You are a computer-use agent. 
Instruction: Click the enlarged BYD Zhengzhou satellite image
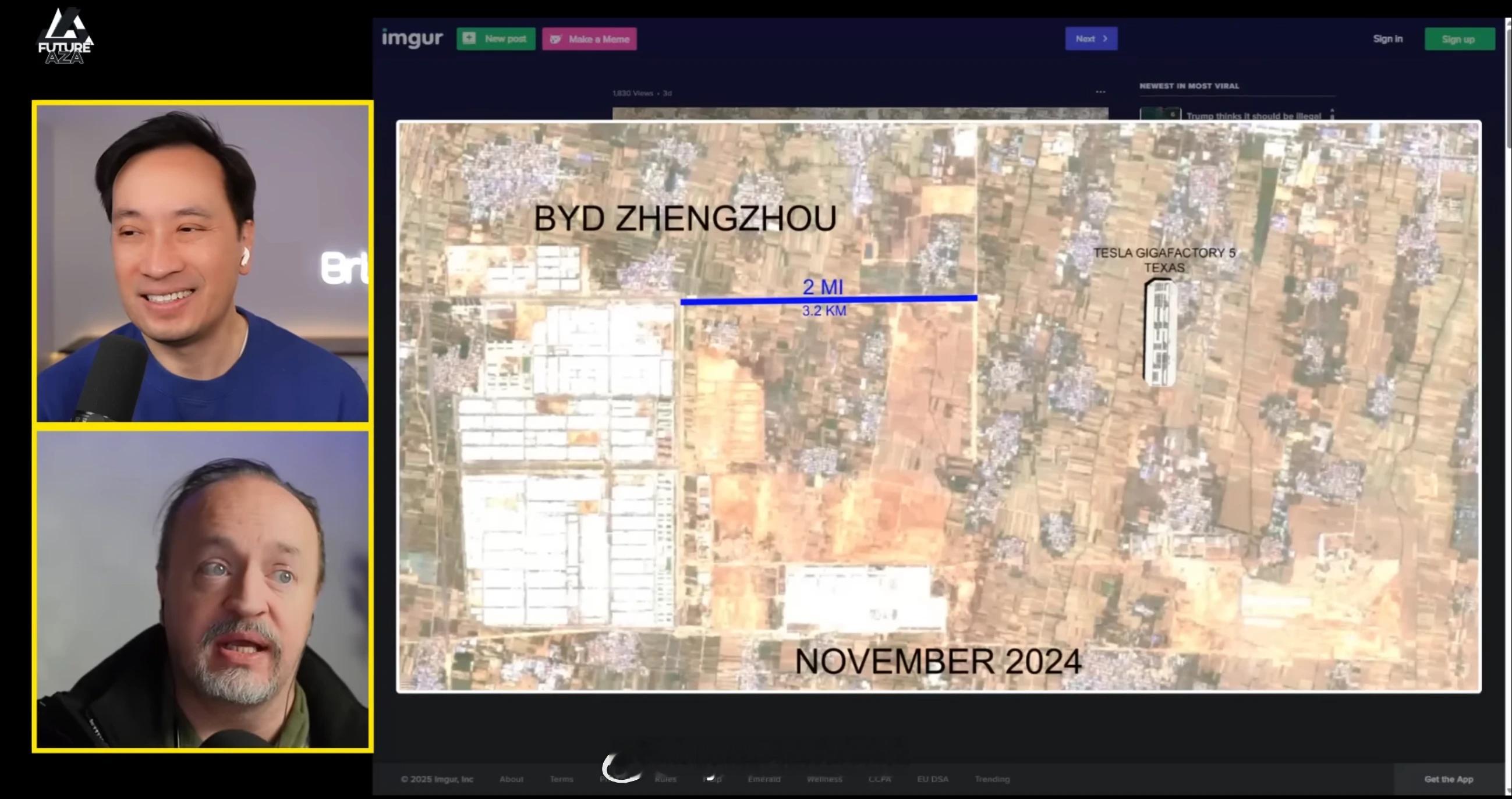click(x=939, y=407)
